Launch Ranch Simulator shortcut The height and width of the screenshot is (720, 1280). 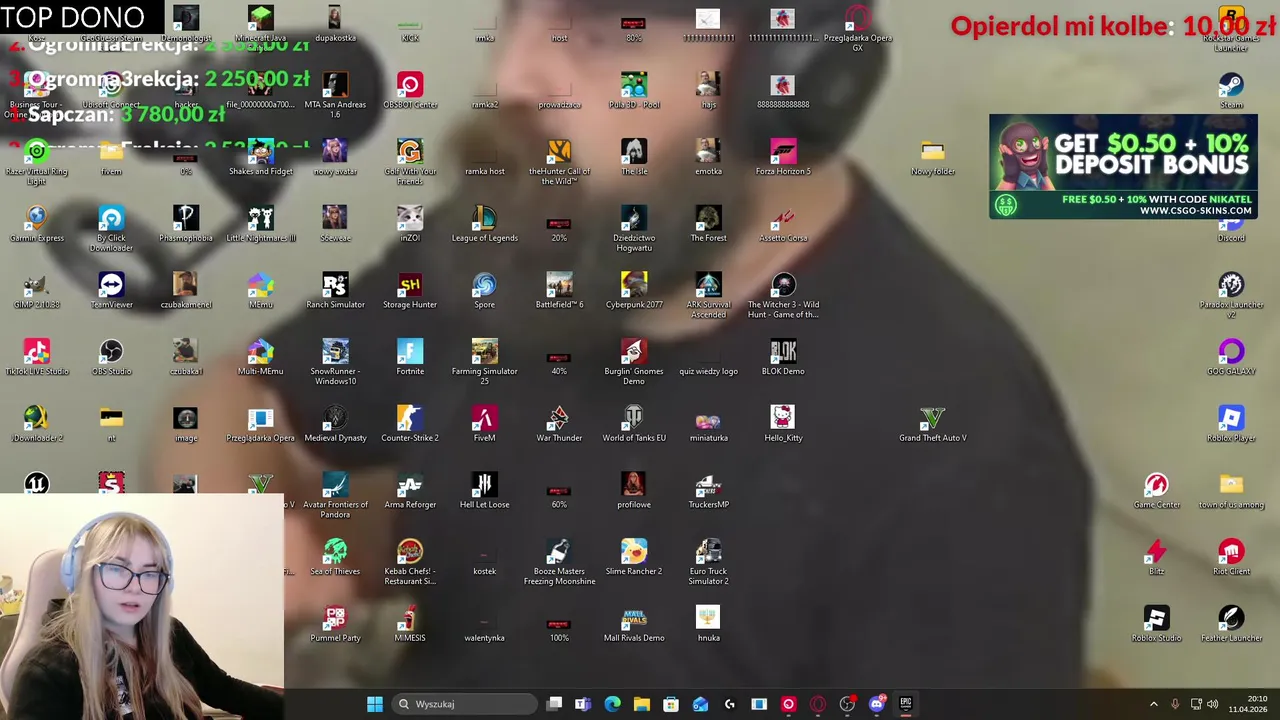[x=335, y=290]
